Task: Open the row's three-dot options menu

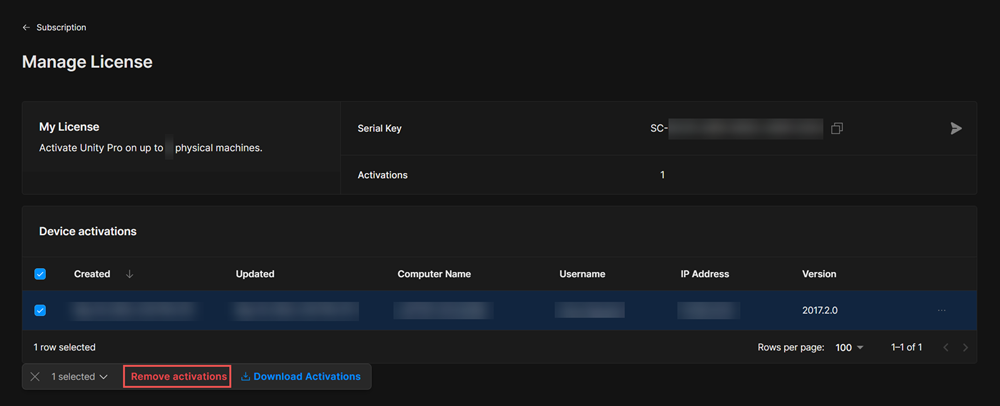Action: tap(942, 310)
